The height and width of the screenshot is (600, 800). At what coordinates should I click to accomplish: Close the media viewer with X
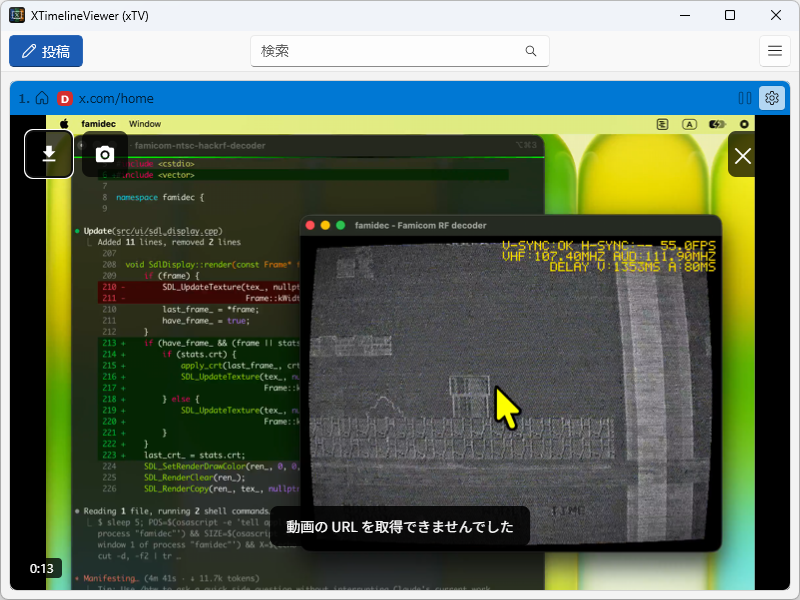click(742, 156)
